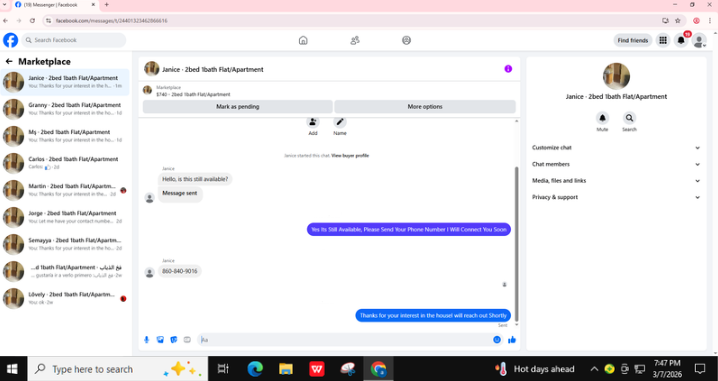Search in the Janice conversation
The image size is (718, 381).
(x=629, y=118)
